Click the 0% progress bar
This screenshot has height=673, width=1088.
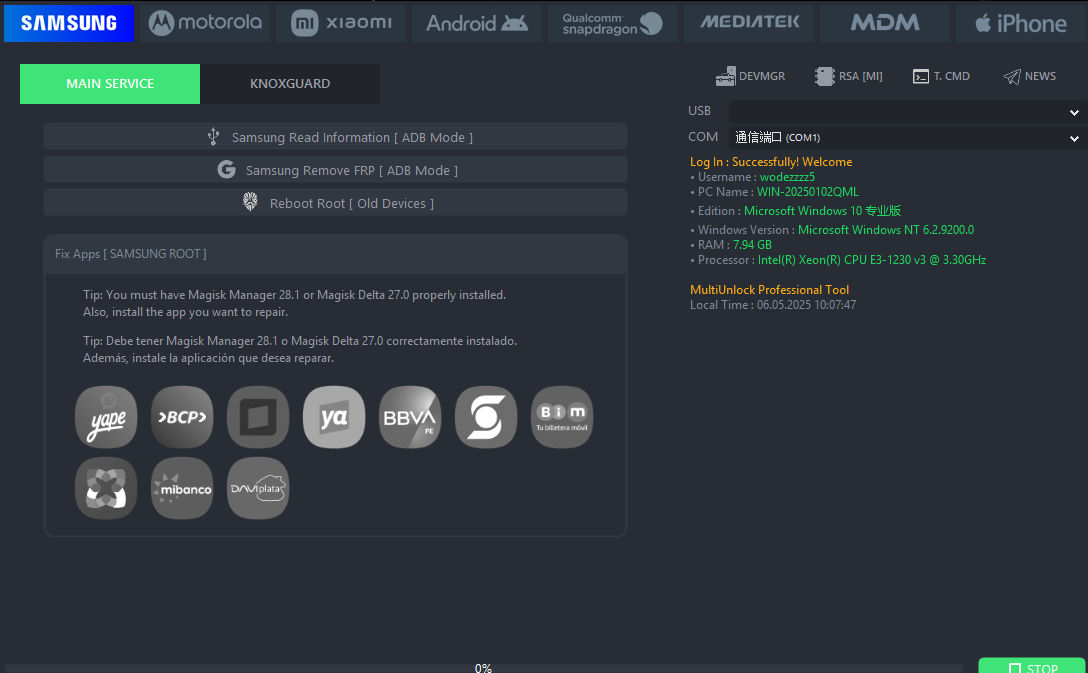484,668
